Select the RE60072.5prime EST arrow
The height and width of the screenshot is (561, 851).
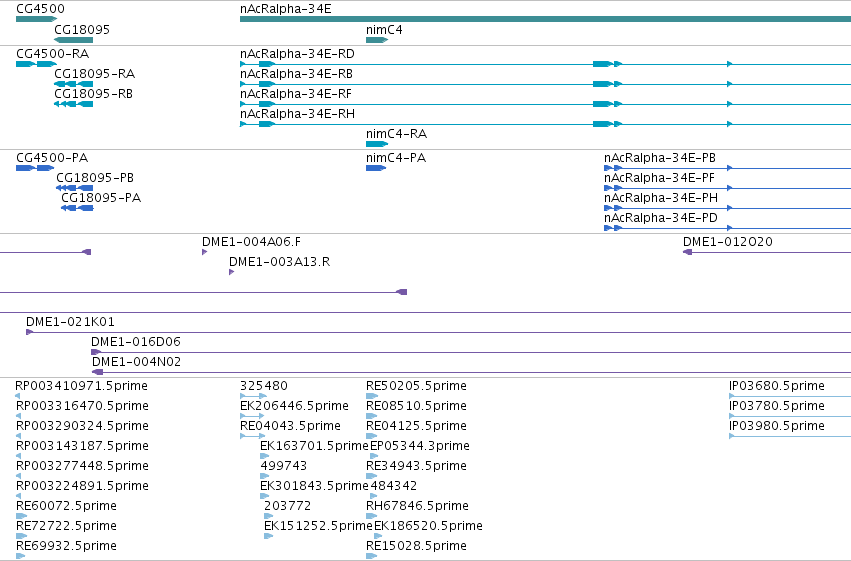coord(21,516)
